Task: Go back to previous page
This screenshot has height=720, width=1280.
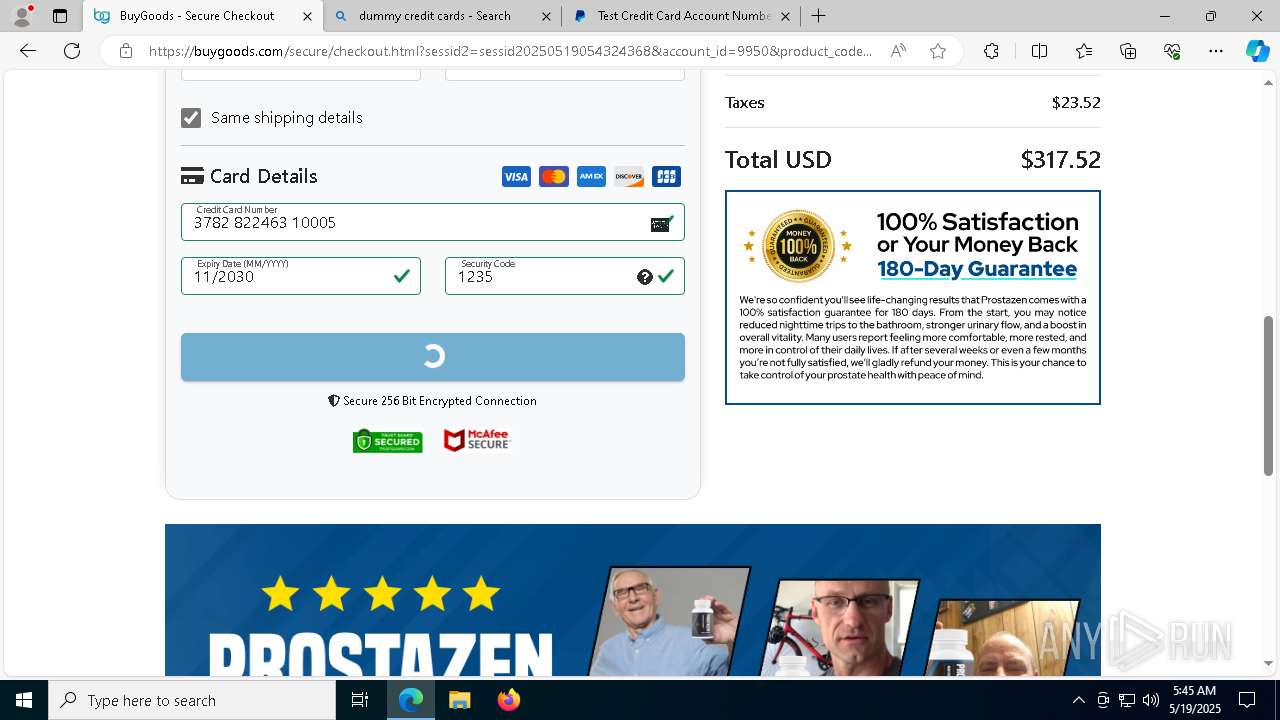Action: [x=28, y=51]
